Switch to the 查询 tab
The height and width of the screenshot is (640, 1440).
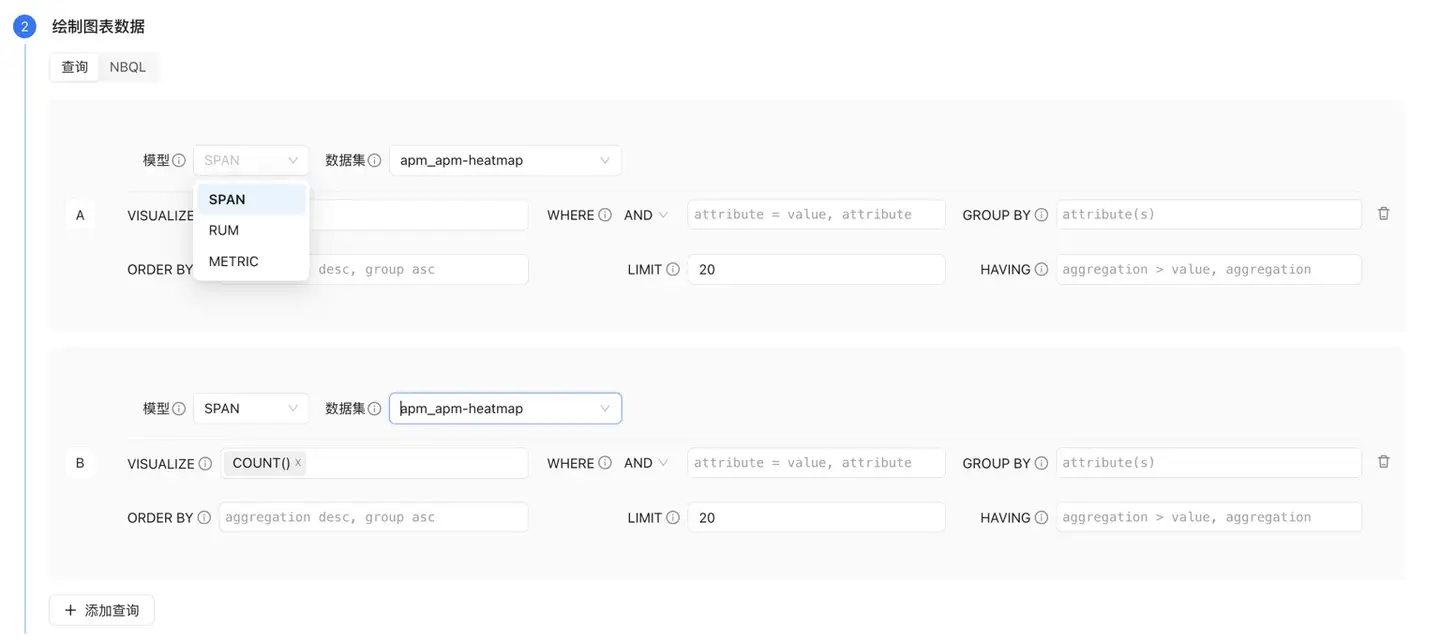(75, 67)
